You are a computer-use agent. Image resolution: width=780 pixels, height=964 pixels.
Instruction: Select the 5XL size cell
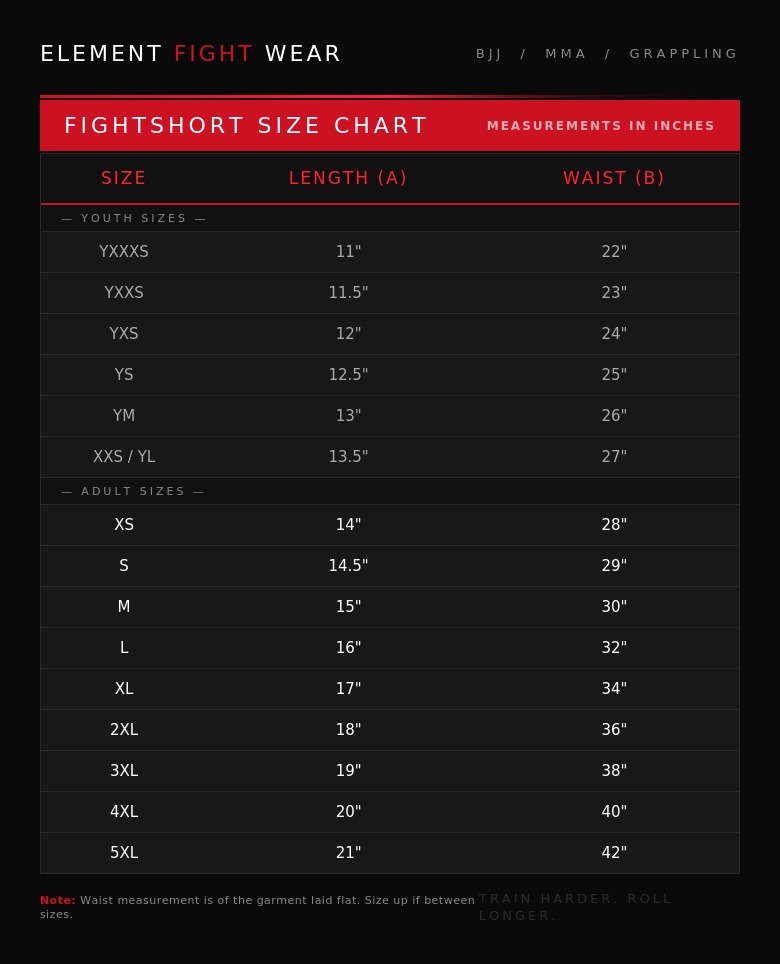(x=124, y=853)
